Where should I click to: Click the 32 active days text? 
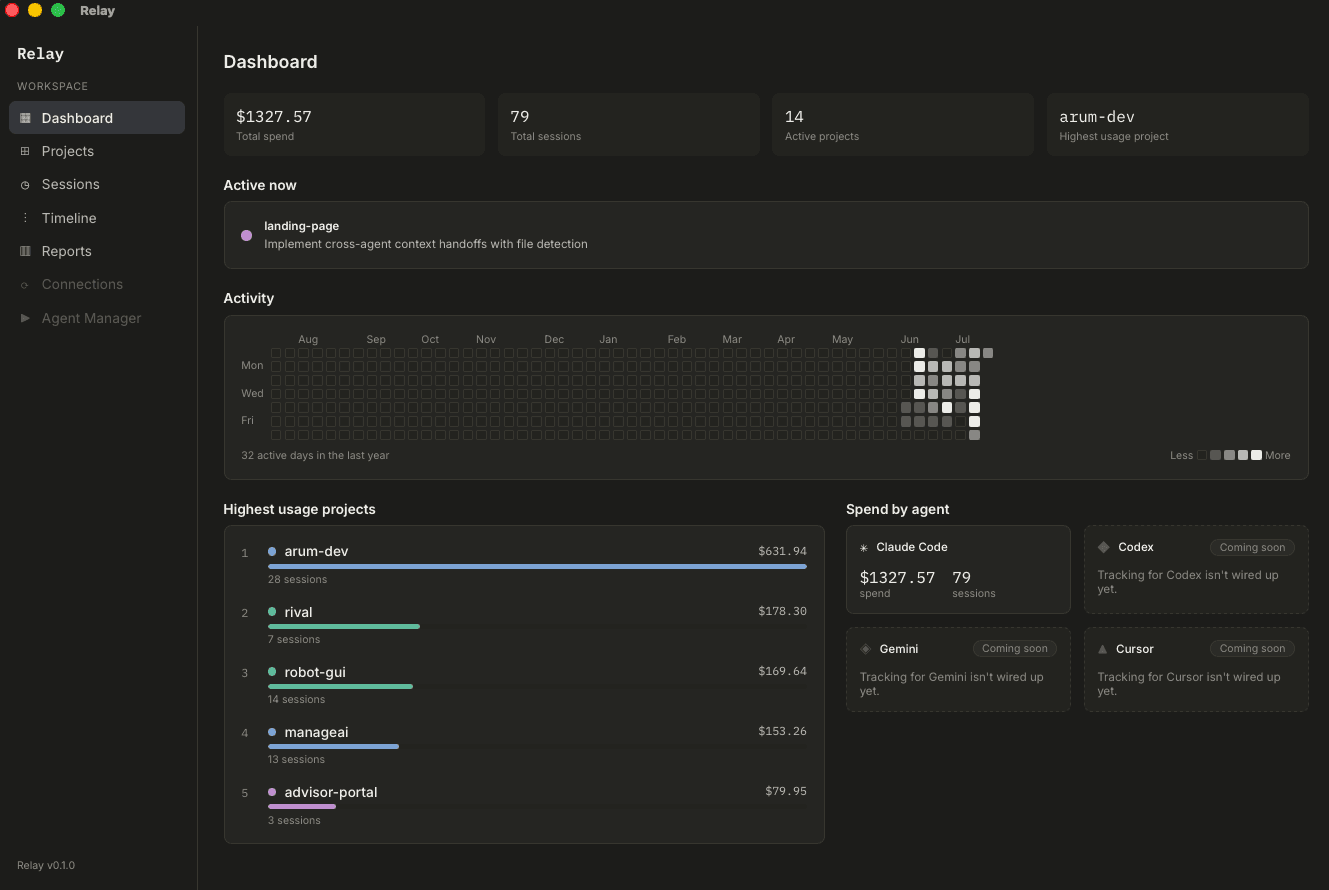pyautogui.click(x=315, y=455)
